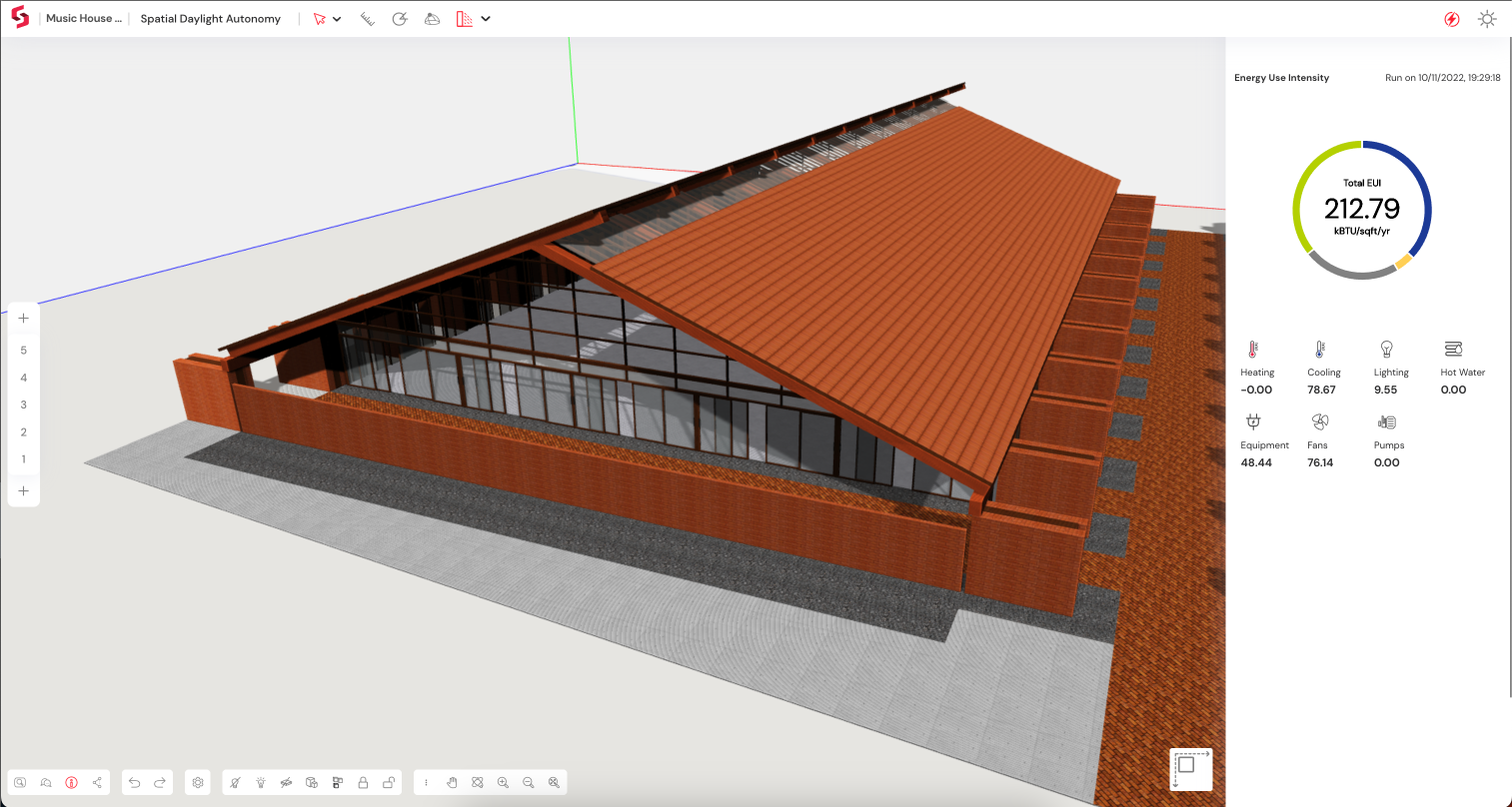Select storey 3 in the level list
1512x807 pixels.
[x=24, y=404]
